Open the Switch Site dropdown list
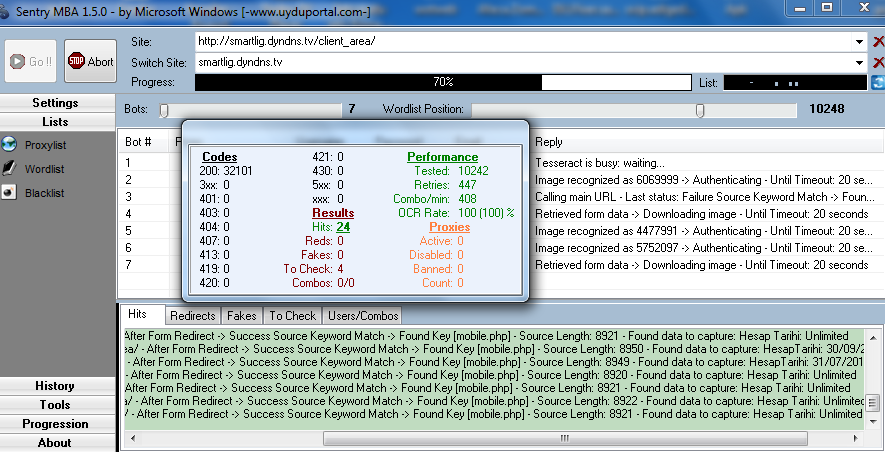 (859, 62)
